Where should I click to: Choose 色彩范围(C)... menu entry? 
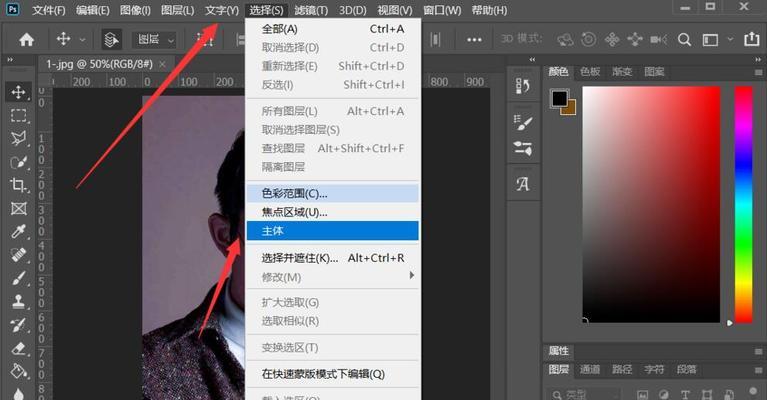click(x=333, y=194)
